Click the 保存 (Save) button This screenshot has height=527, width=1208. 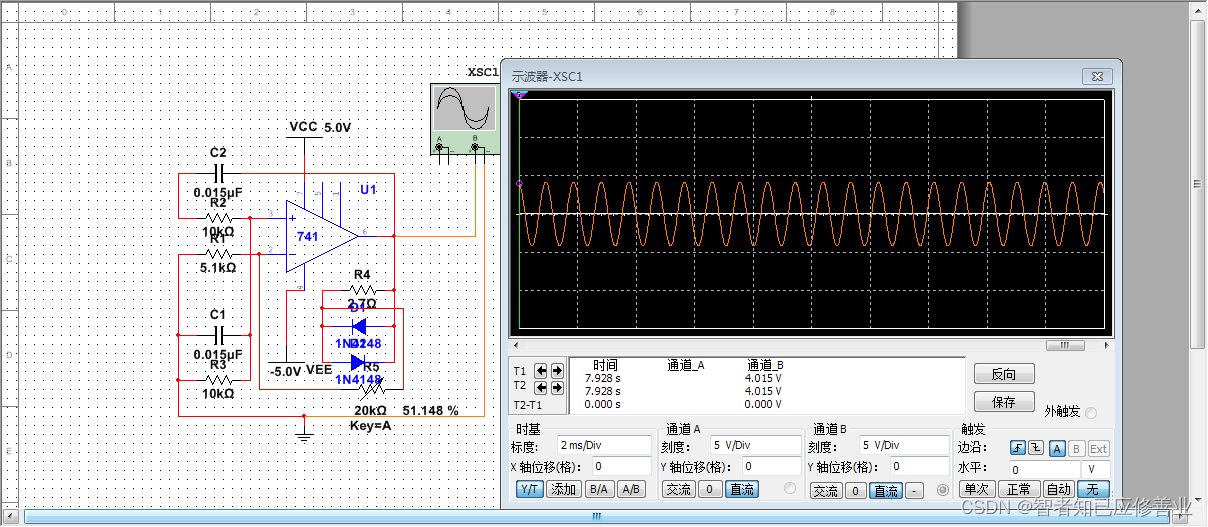tap(1003, 401)
